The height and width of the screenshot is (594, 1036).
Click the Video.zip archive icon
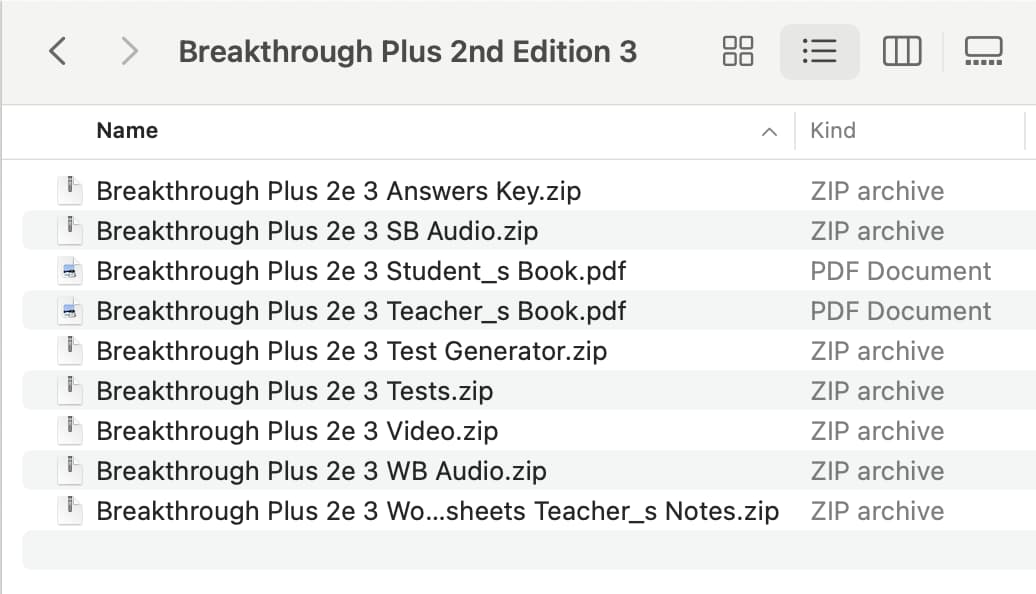pos(70,431)
